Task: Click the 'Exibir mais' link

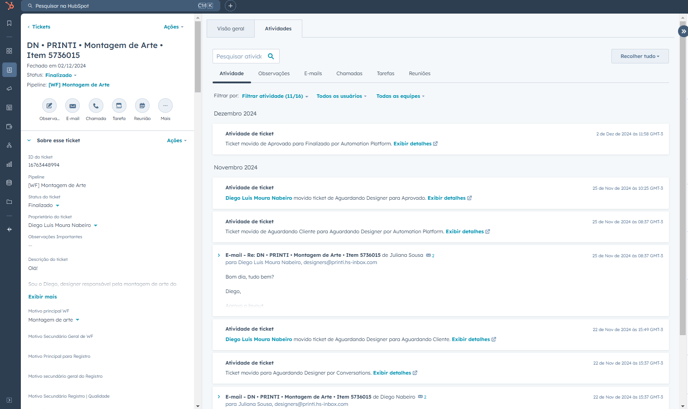Action: (x=42, y=297)
